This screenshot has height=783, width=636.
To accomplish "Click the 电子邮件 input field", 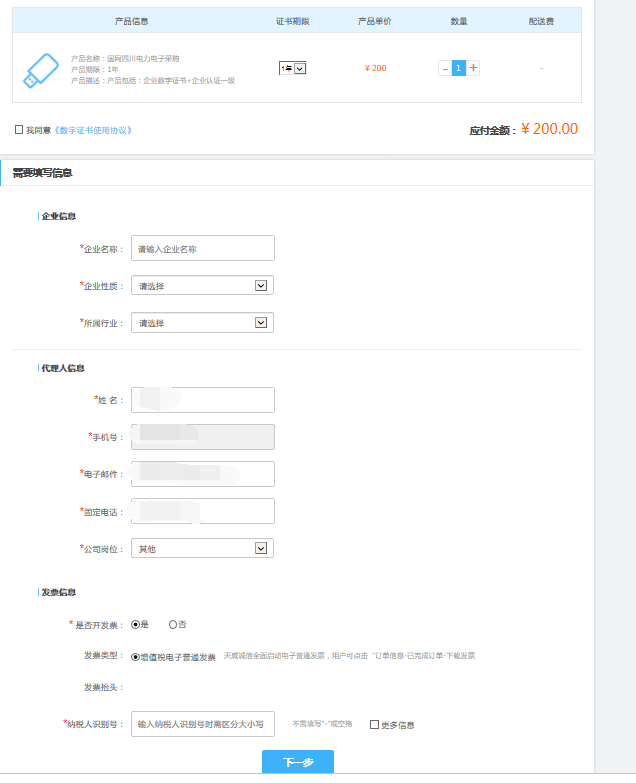I will click(x=202, y=474).
